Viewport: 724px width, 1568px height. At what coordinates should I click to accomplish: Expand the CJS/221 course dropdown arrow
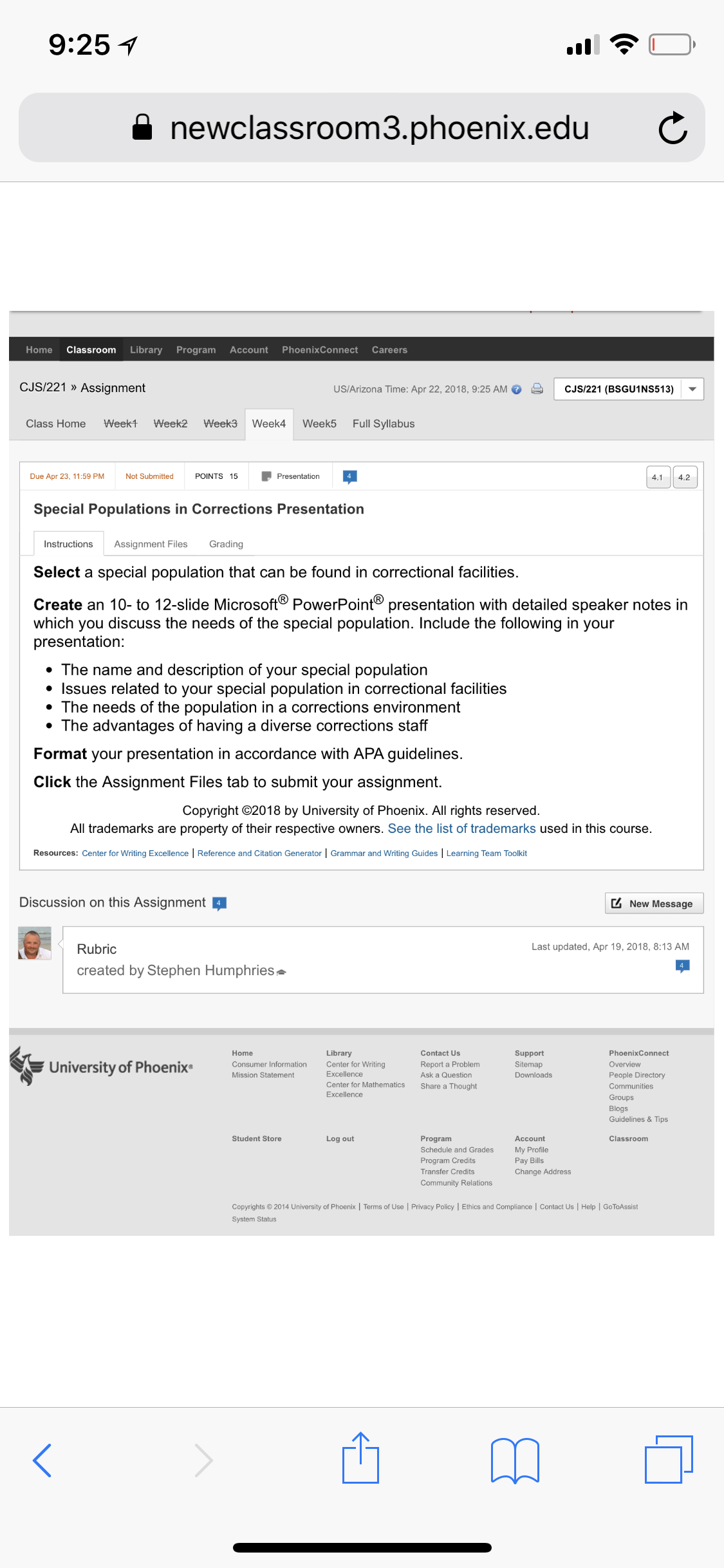point(692,389)
